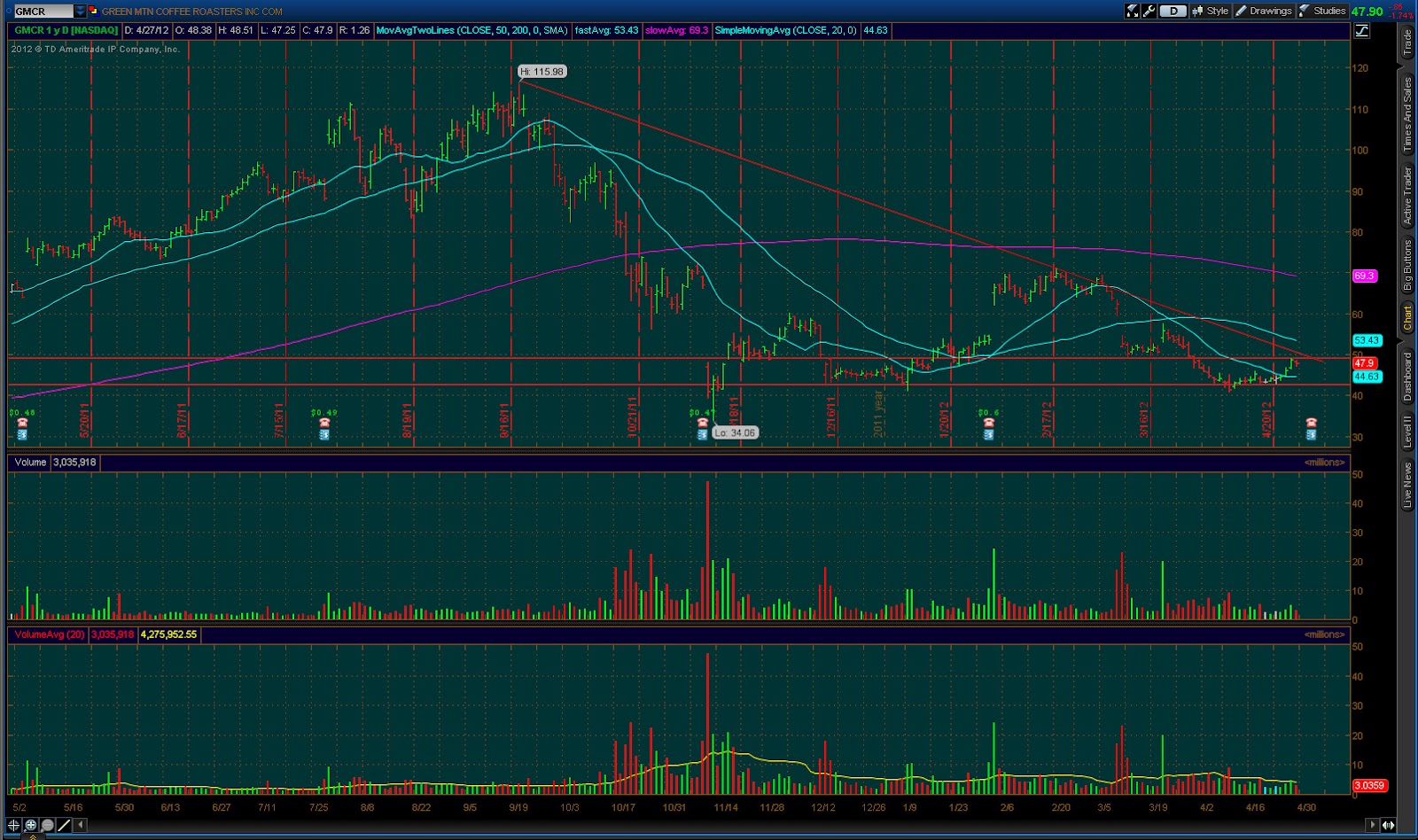Click the Hi: 115.98 price bubble
The image size is (1418, 840).
tap(541, 72)
